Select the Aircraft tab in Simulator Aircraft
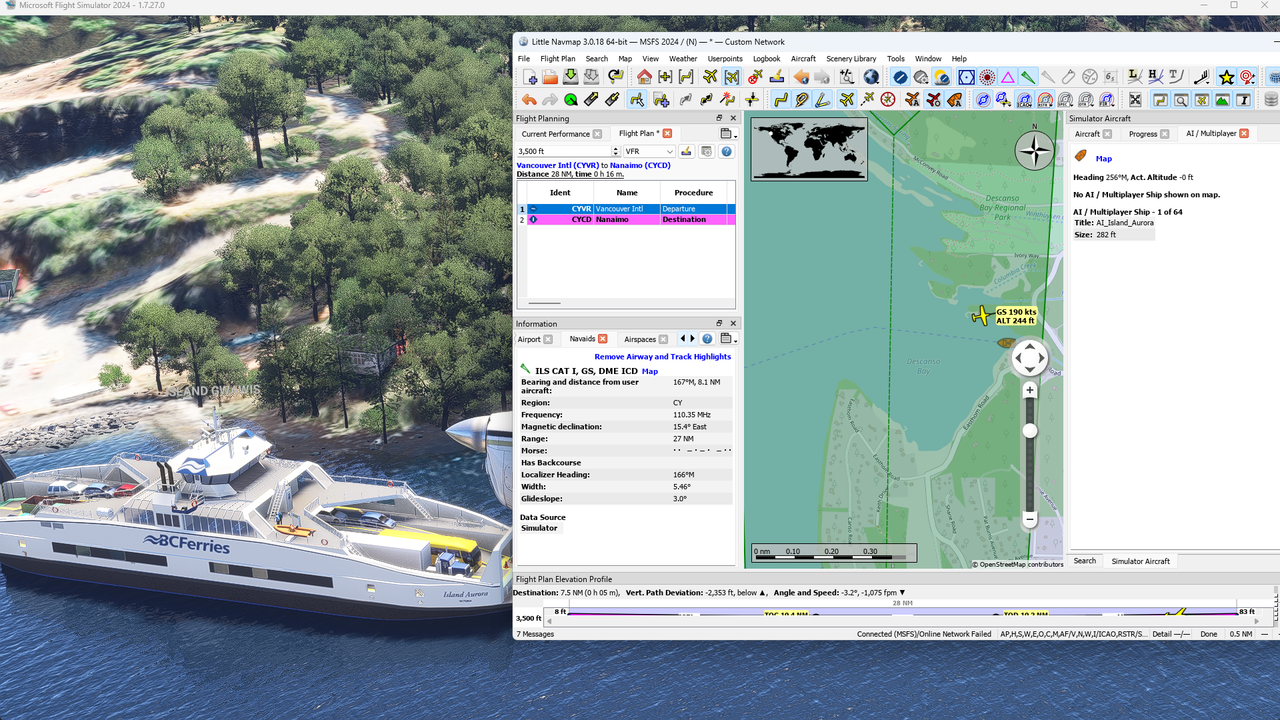Screen dimensions: 1280x720 pos(1087,134)
